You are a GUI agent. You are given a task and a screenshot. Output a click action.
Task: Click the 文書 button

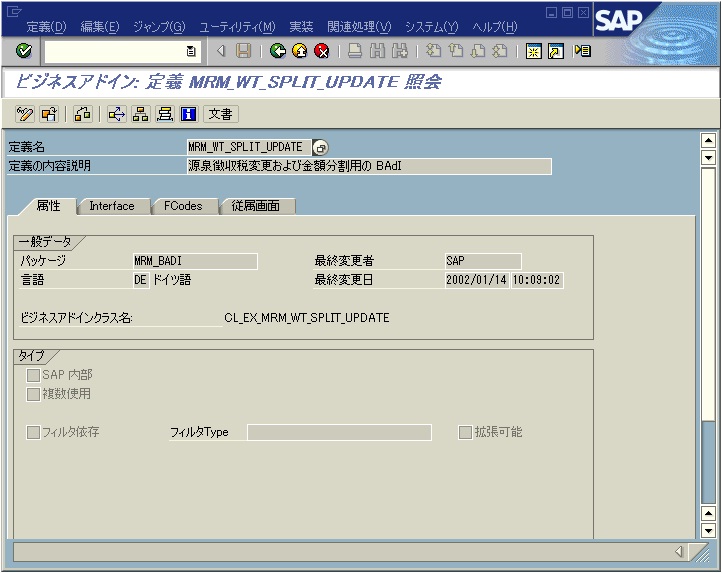click(221, 114)
